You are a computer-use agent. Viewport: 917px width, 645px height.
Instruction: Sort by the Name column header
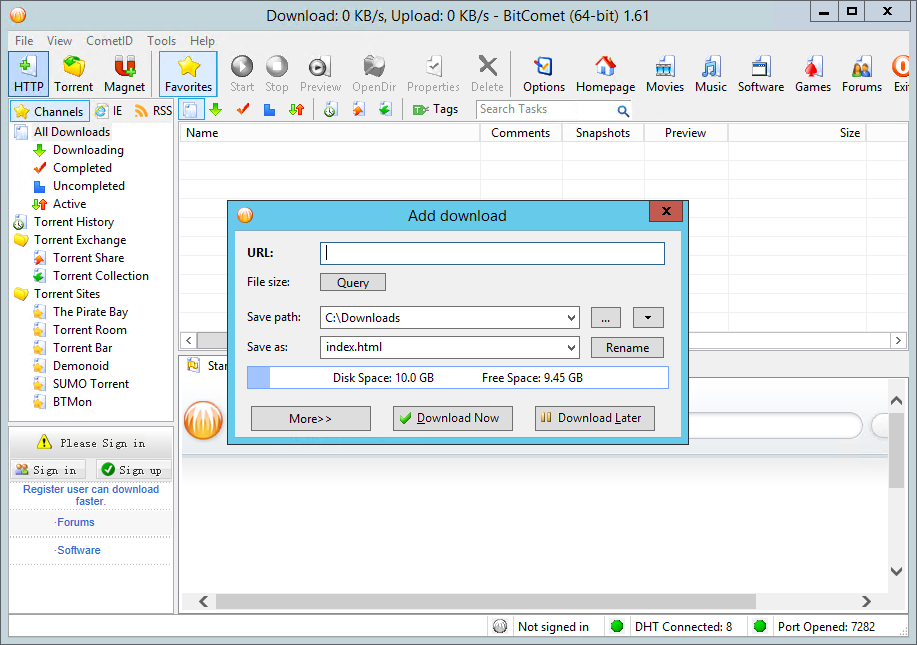329,133
